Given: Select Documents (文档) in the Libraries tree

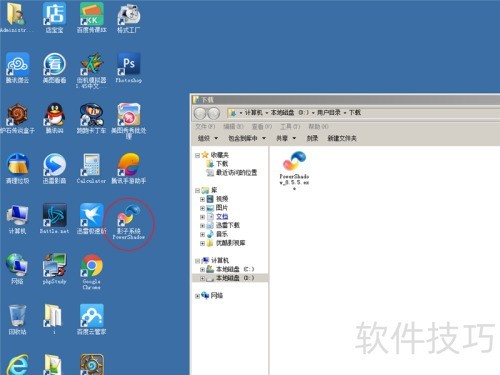Looking at the screenshot, I should coord(222,216).
